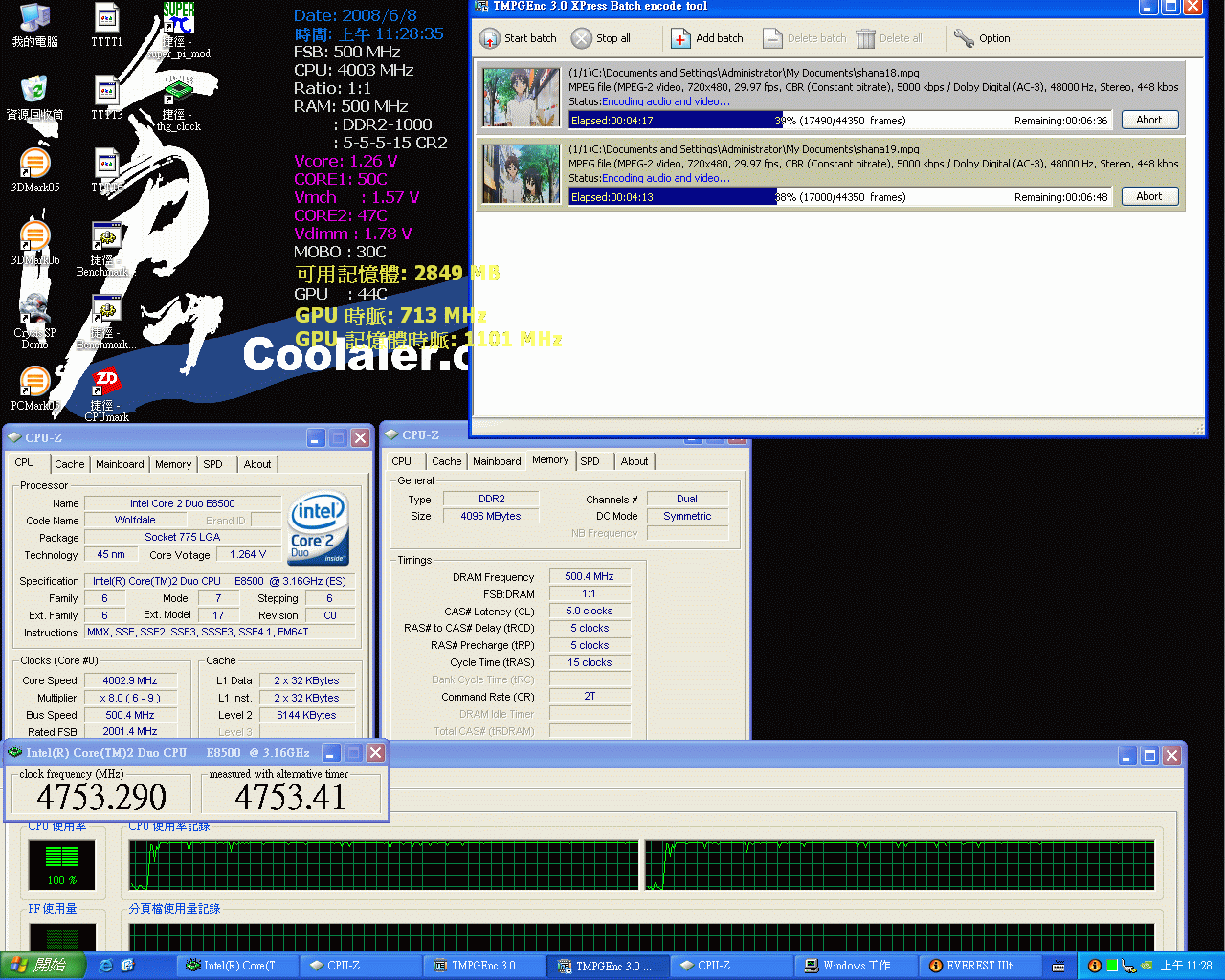Open Mainboard tab in processor CPU-Z window
Viewport: 1225px width, 980px height.
click(x=120, y=464)
